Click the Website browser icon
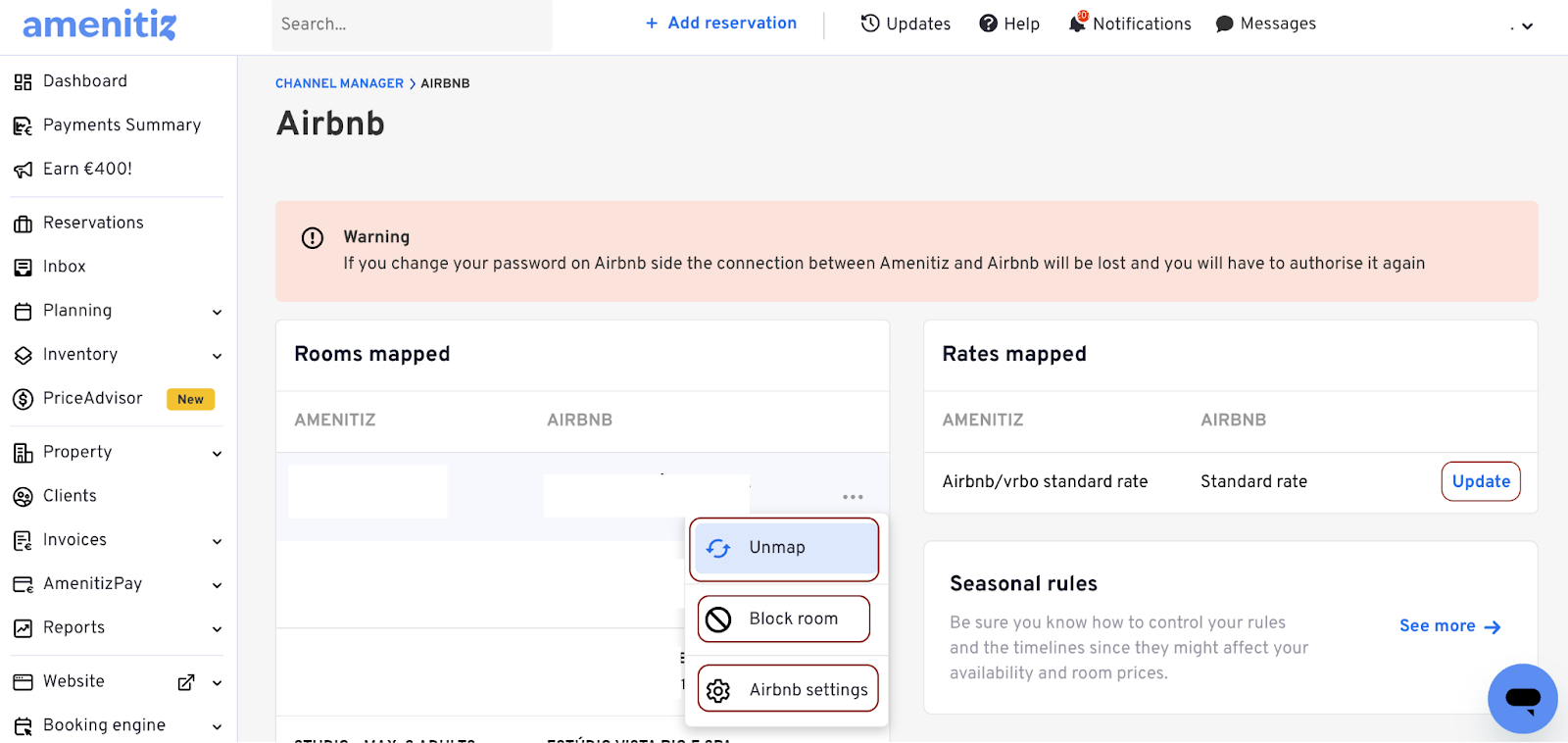Screen dimensions: 1568x743 pyautogui.click(x=23, y=682)
